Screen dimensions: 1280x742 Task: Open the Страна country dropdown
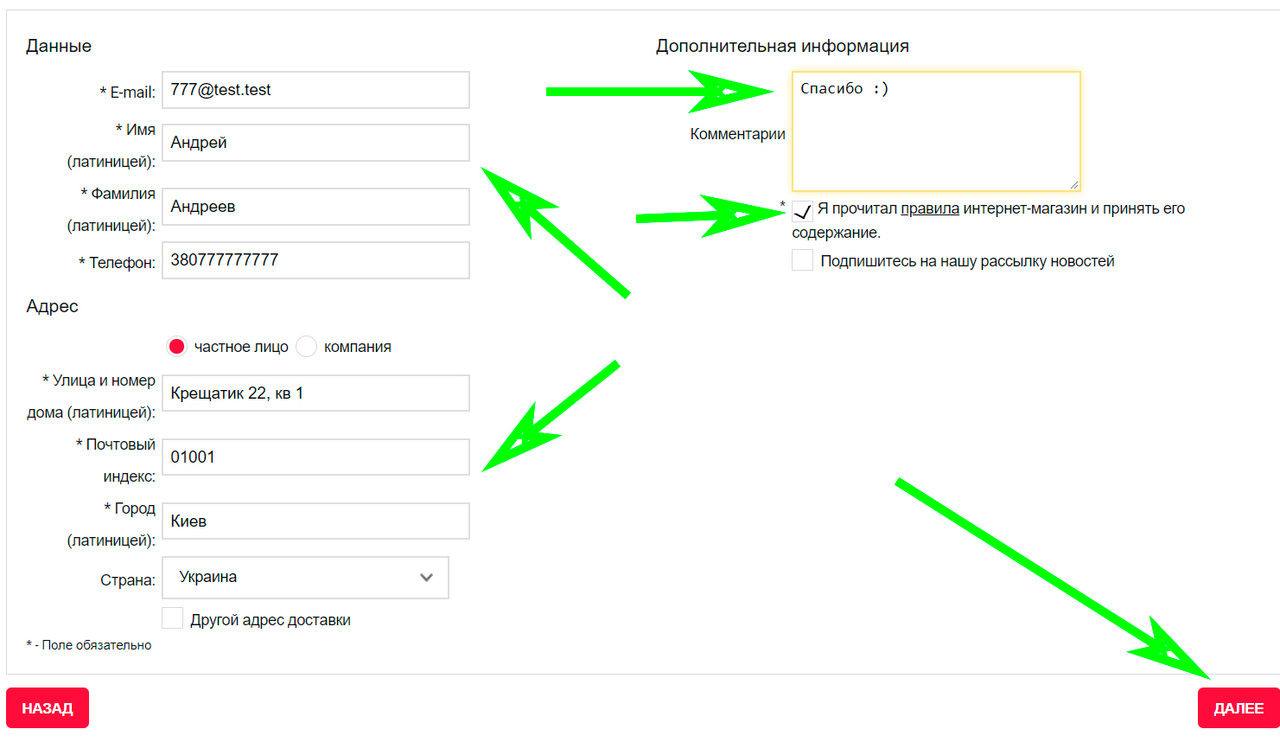[304, 577]
